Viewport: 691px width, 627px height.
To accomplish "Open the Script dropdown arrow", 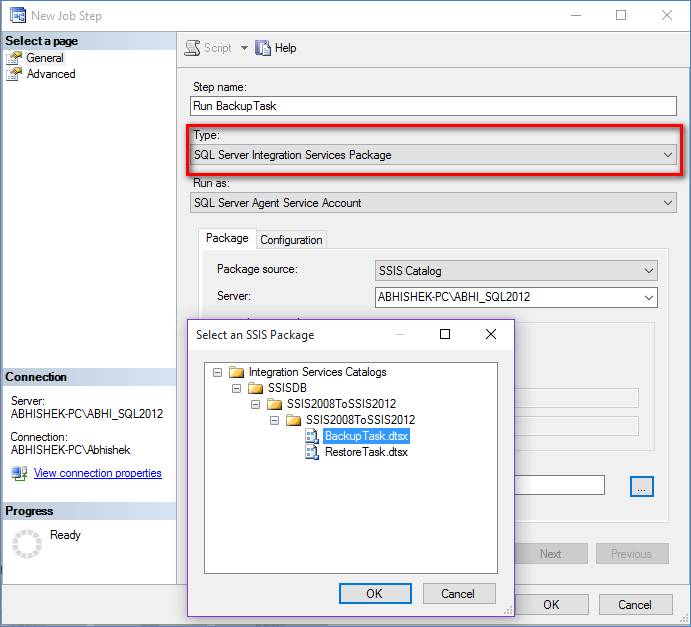I will (x=244, y=48).
